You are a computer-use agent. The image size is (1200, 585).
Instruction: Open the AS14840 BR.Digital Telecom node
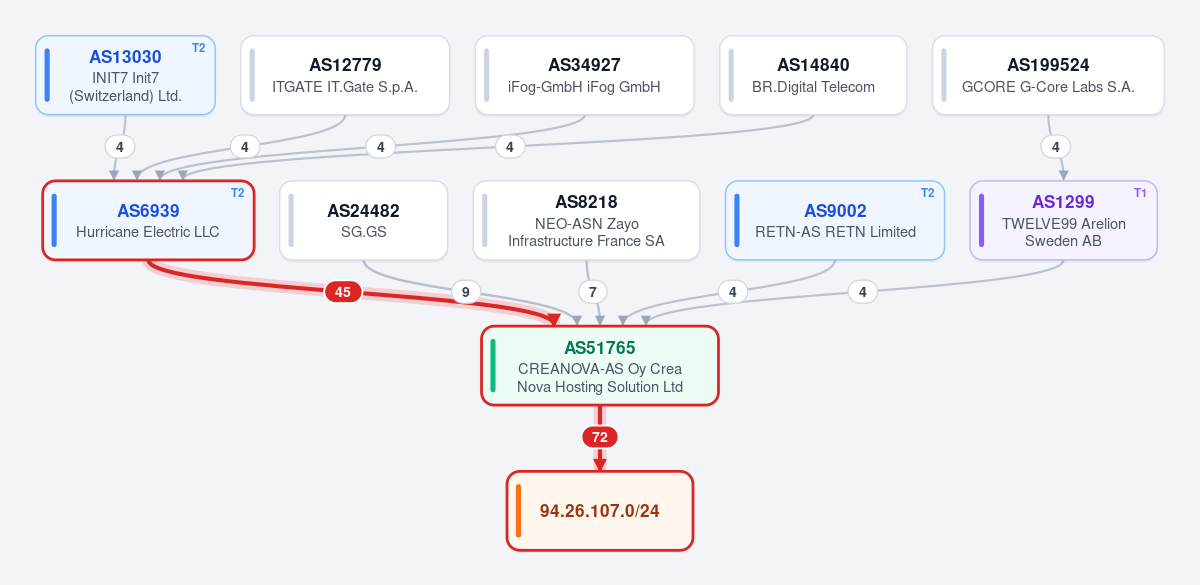(813, 75)
